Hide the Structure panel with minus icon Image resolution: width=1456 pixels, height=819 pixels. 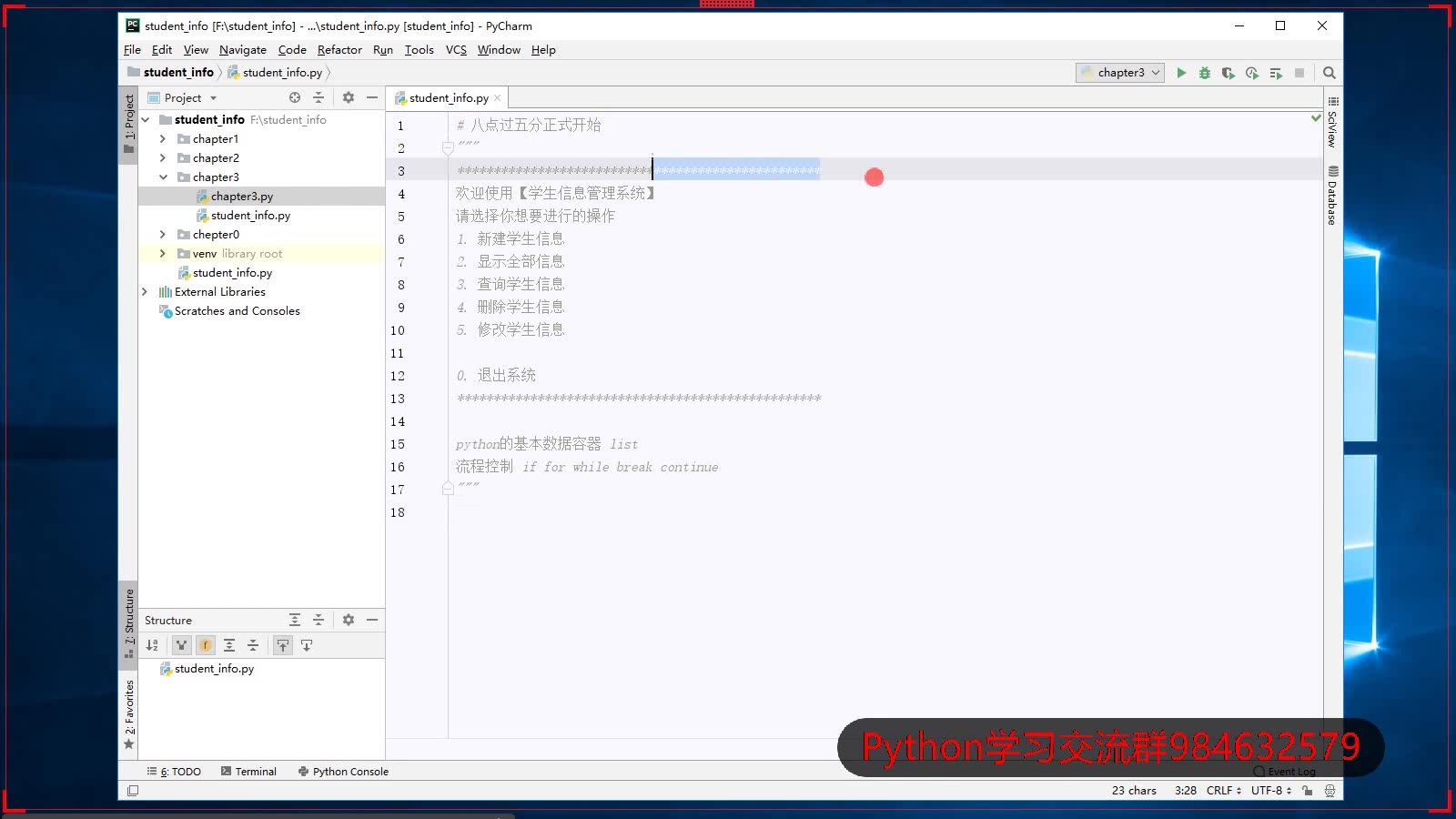click(x=372, y=620)
